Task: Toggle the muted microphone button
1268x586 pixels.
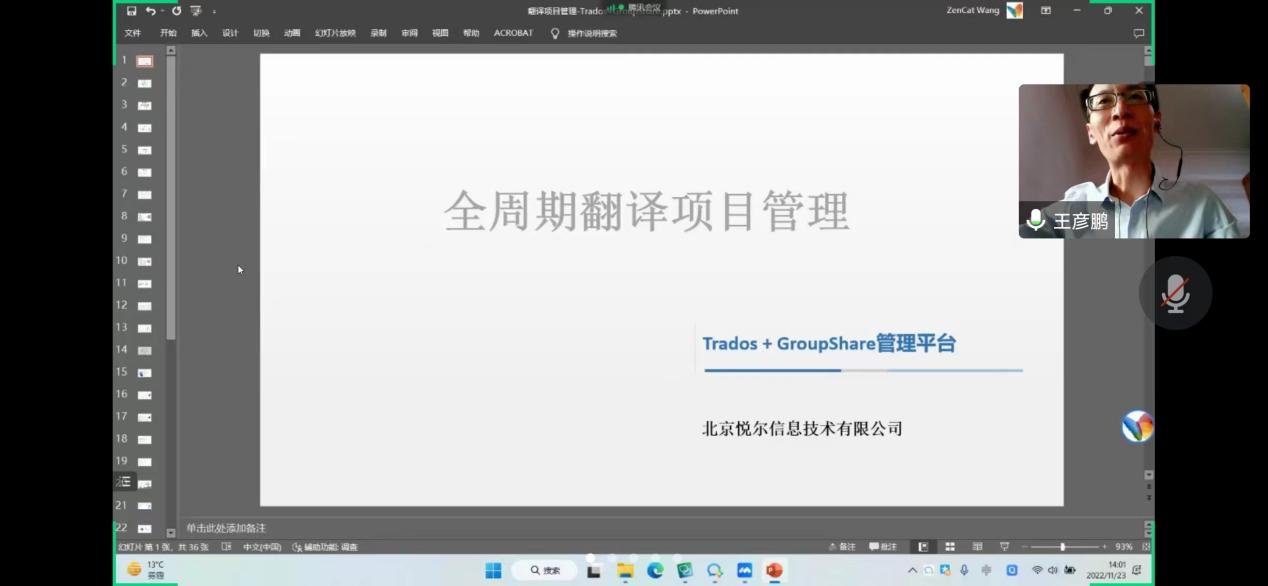Action: (1176, 293)
